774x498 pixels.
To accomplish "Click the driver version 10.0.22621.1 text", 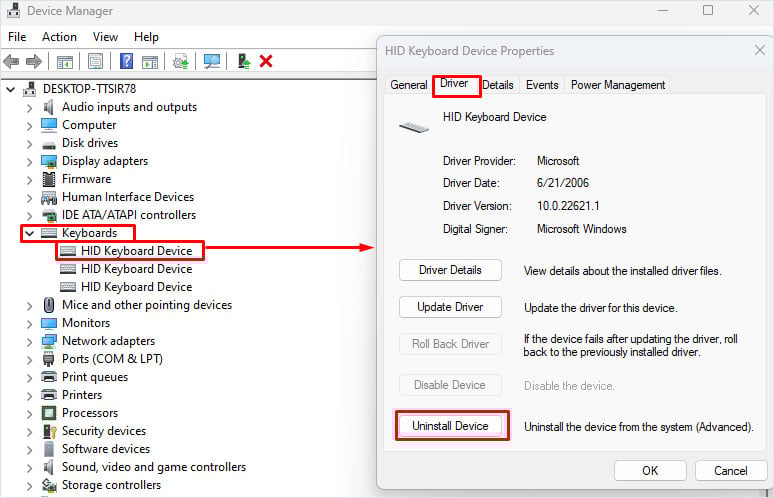I will coord(568,206).
